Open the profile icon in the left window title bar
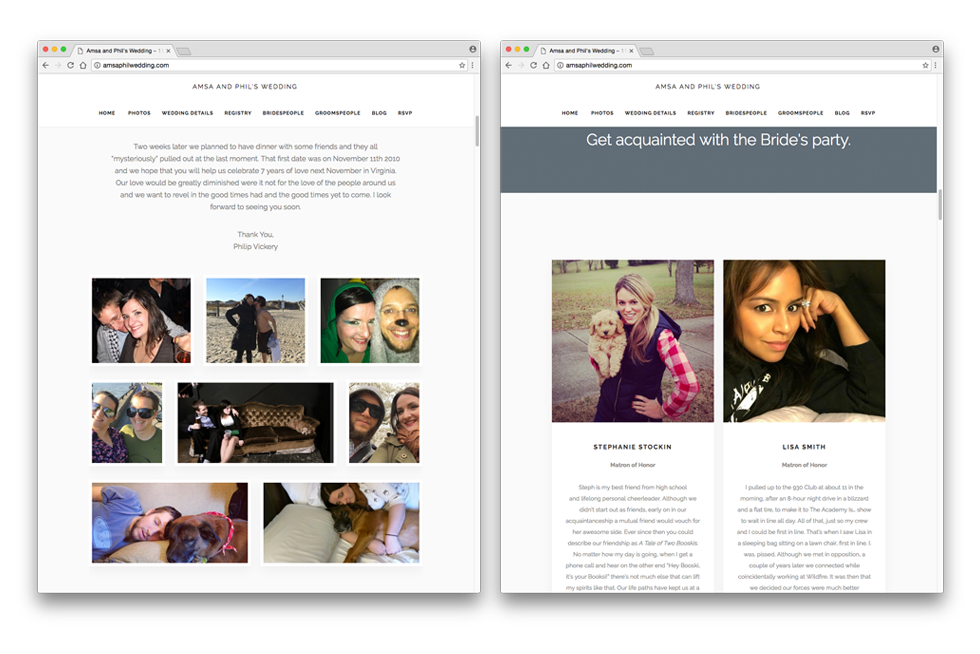The width and height of the screenshot is (980, 654). coord(472,49)
